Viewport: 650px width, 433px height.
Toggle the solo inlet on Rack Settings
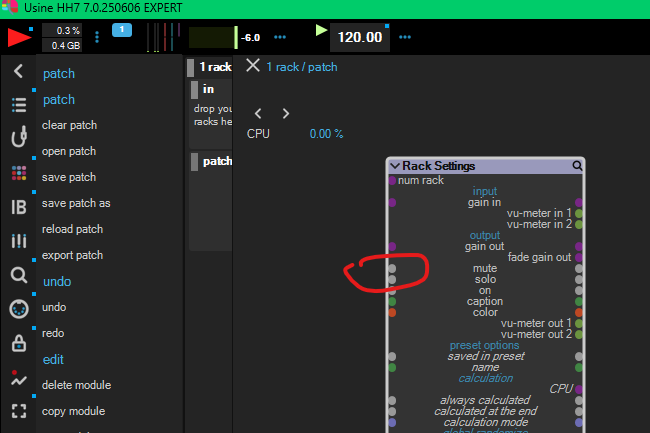pyautogui.click(x=392, y=280)
